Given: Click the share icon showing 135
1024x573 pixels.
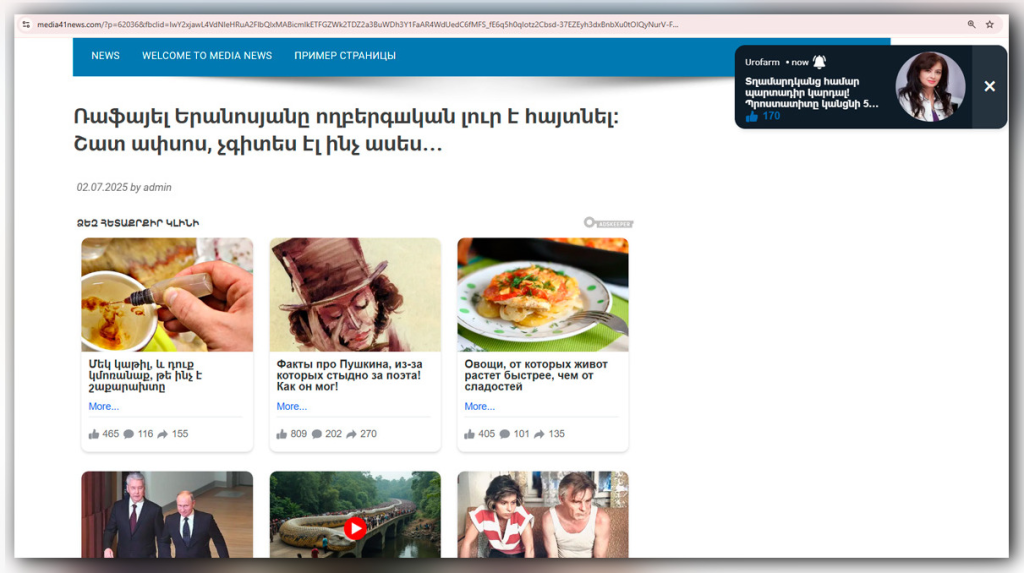Looking at the screenshot, I should [539, 434].
